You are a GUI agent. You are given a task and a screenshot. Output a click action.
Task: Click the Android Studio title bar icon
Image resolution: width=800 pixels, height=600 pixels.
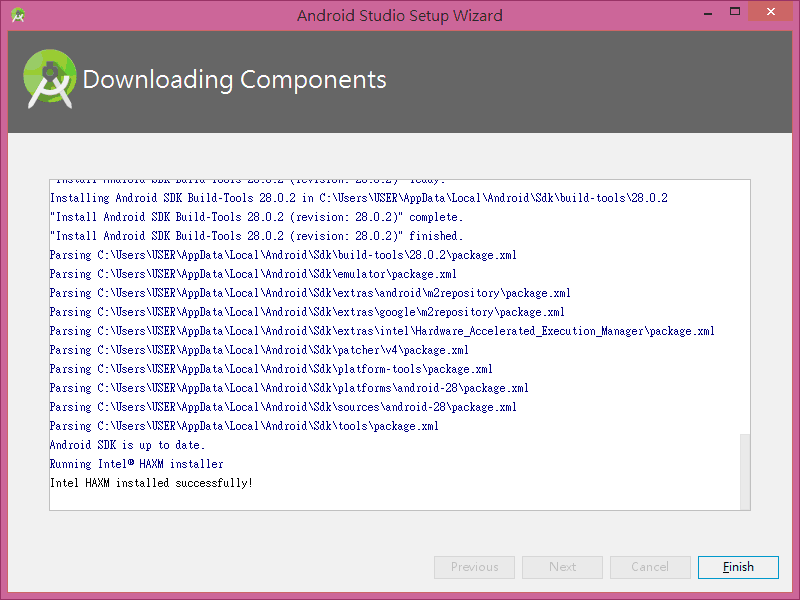[18, 15]
